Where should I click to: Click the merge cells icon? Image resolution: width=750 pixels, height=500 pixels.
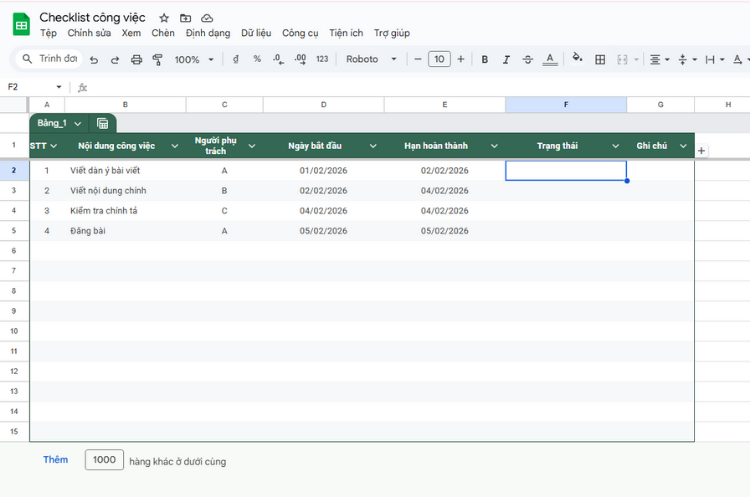tap(622, 59)
